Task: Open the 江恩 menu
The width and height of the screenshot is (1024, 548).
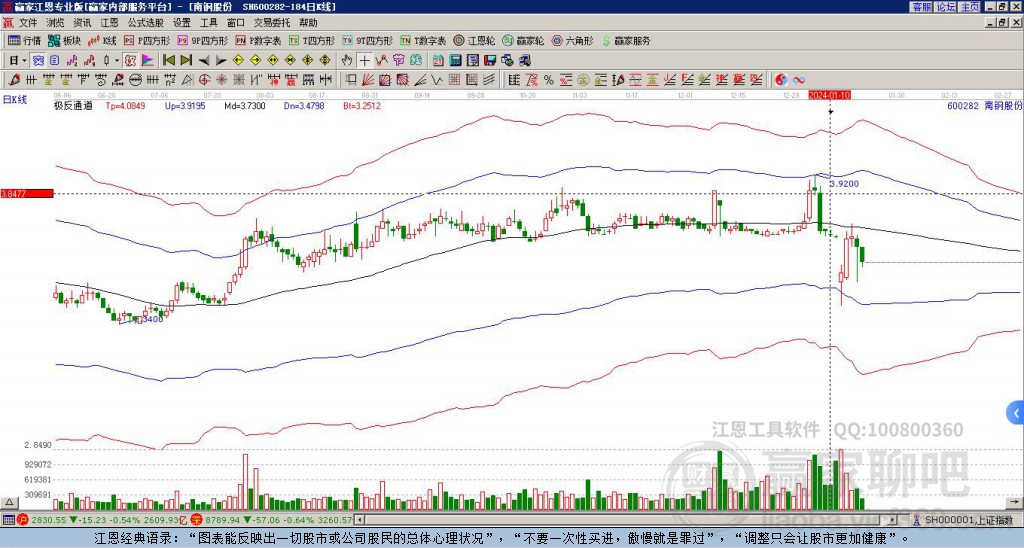Action: tap(109, 23)
